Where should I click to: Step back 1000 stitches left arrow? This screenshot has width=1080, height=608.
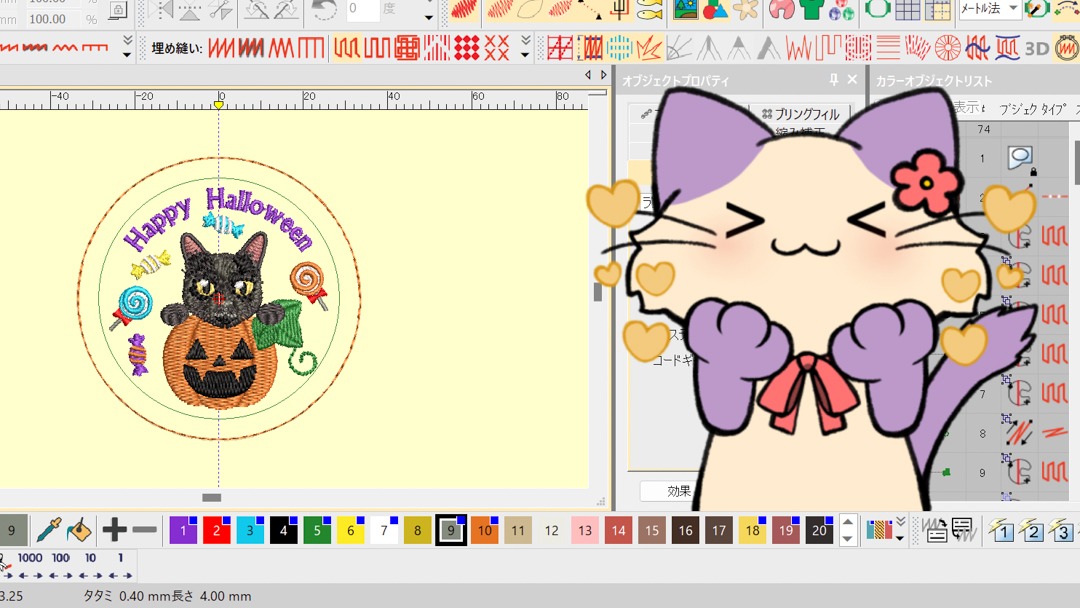click(x=24, y=575)
